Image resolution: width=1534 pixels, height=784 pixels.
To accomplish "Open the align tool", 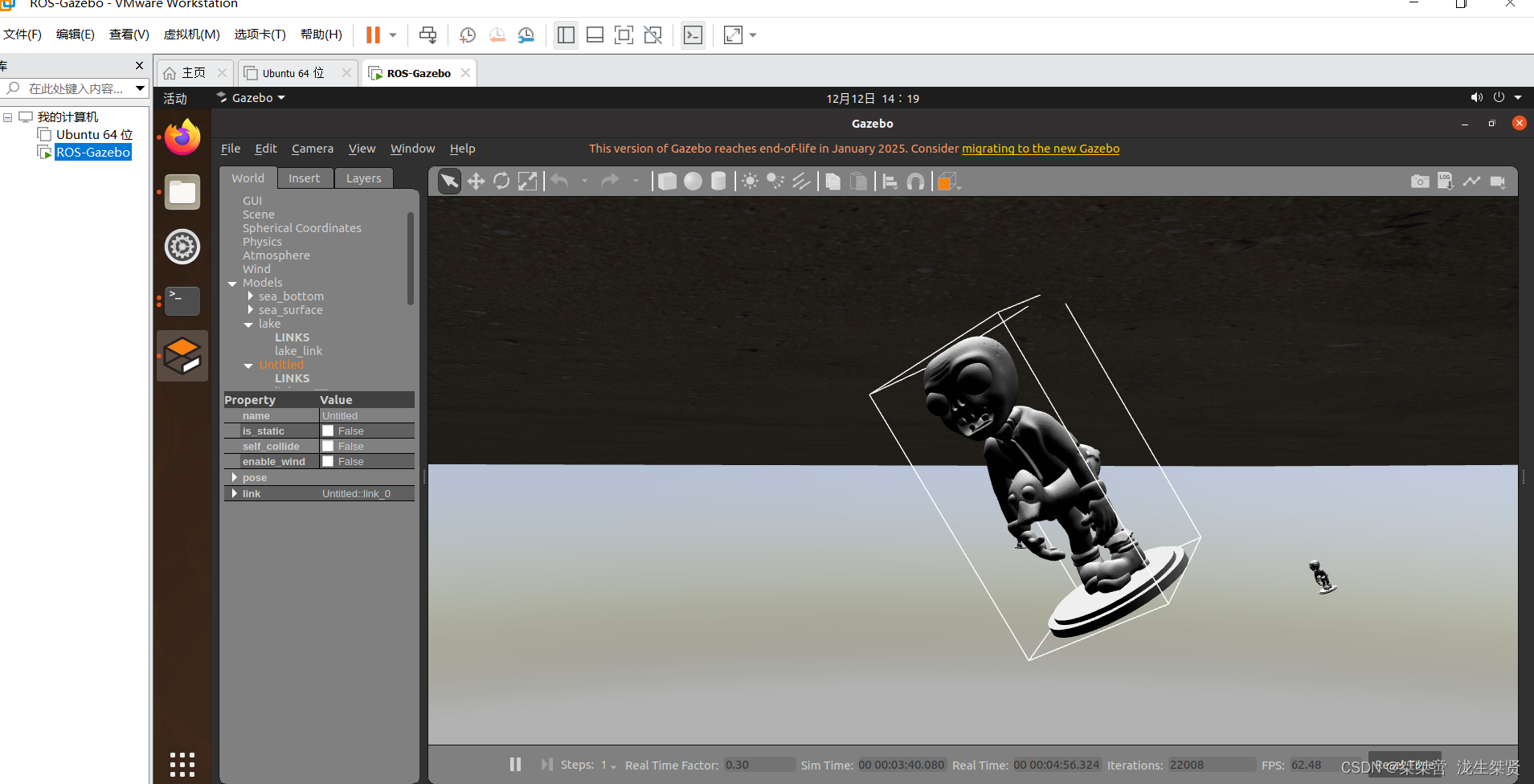I will click(x=890, y=182).
